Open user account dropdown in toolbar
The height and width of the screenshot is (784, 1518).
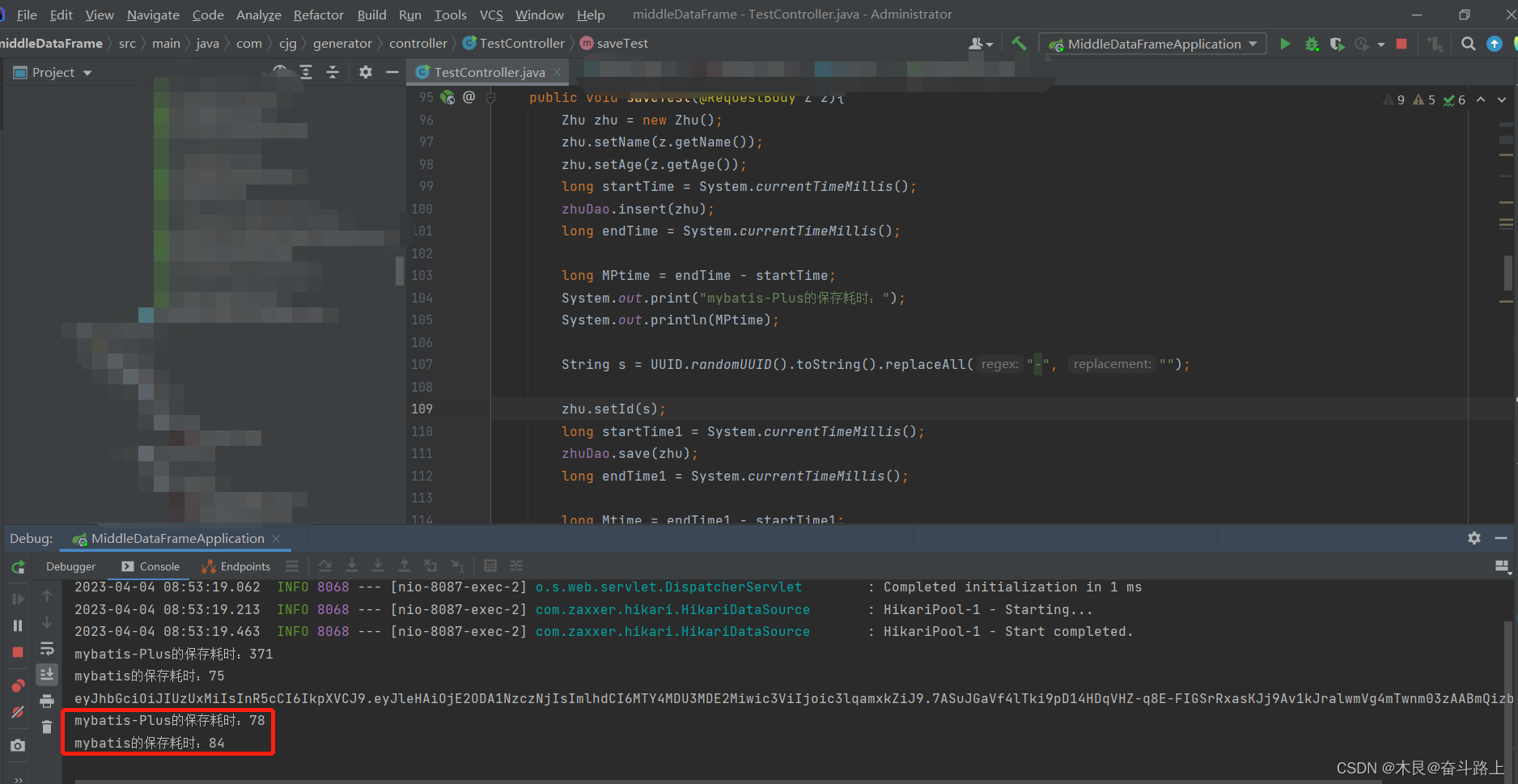981,44
